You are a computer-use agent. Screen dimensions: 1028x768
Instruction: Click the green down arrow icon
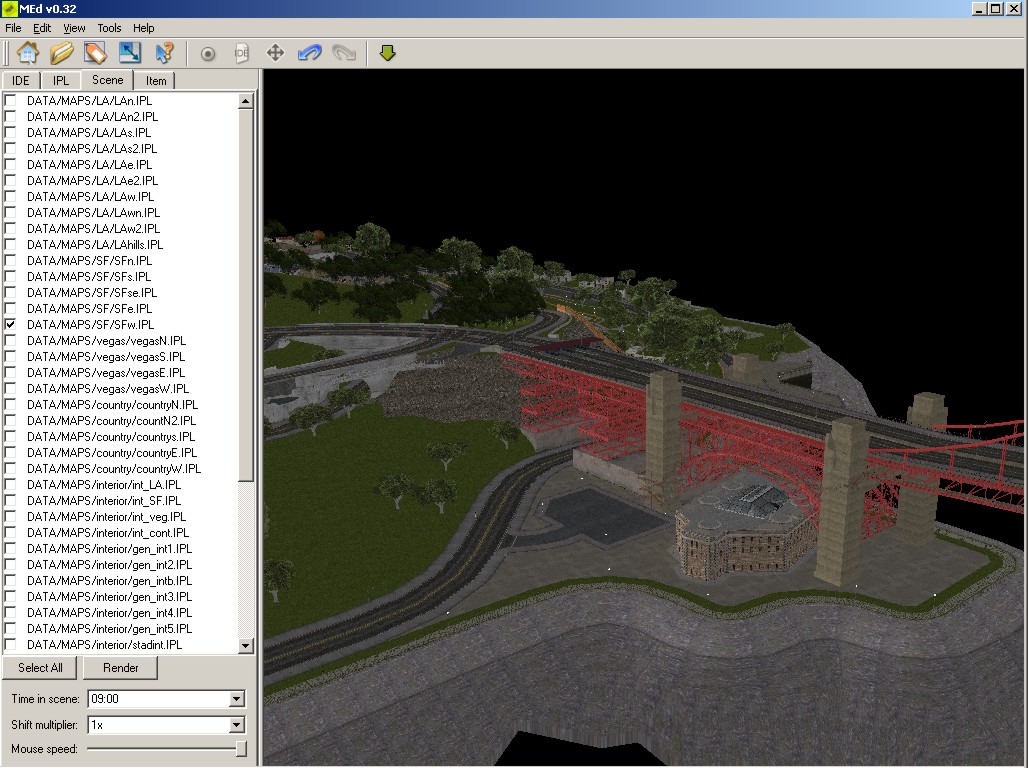(387, 53)
